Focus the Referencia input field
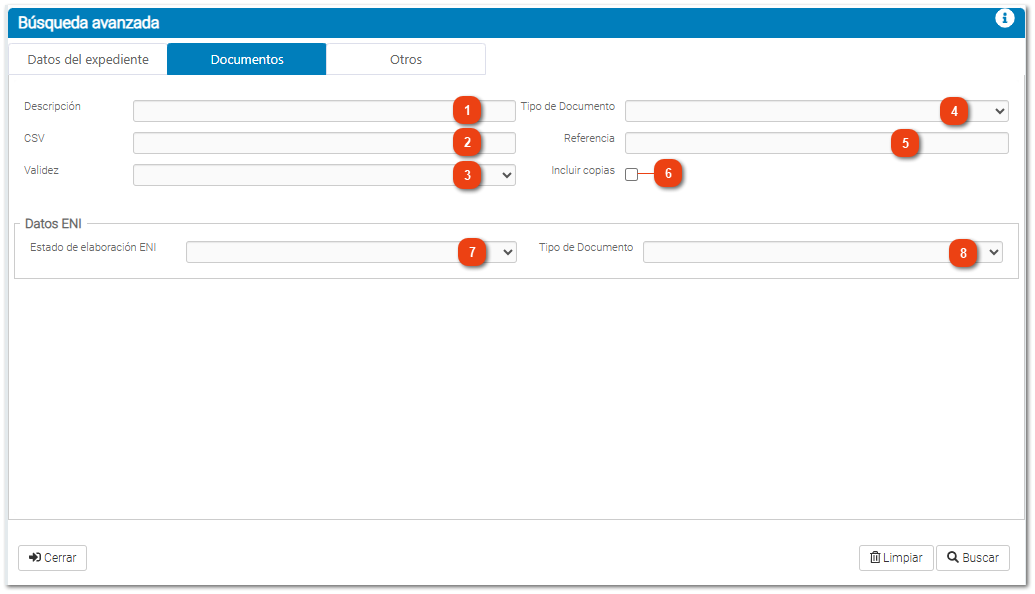This screenshot has height=594, width=1035. (817, 143)
